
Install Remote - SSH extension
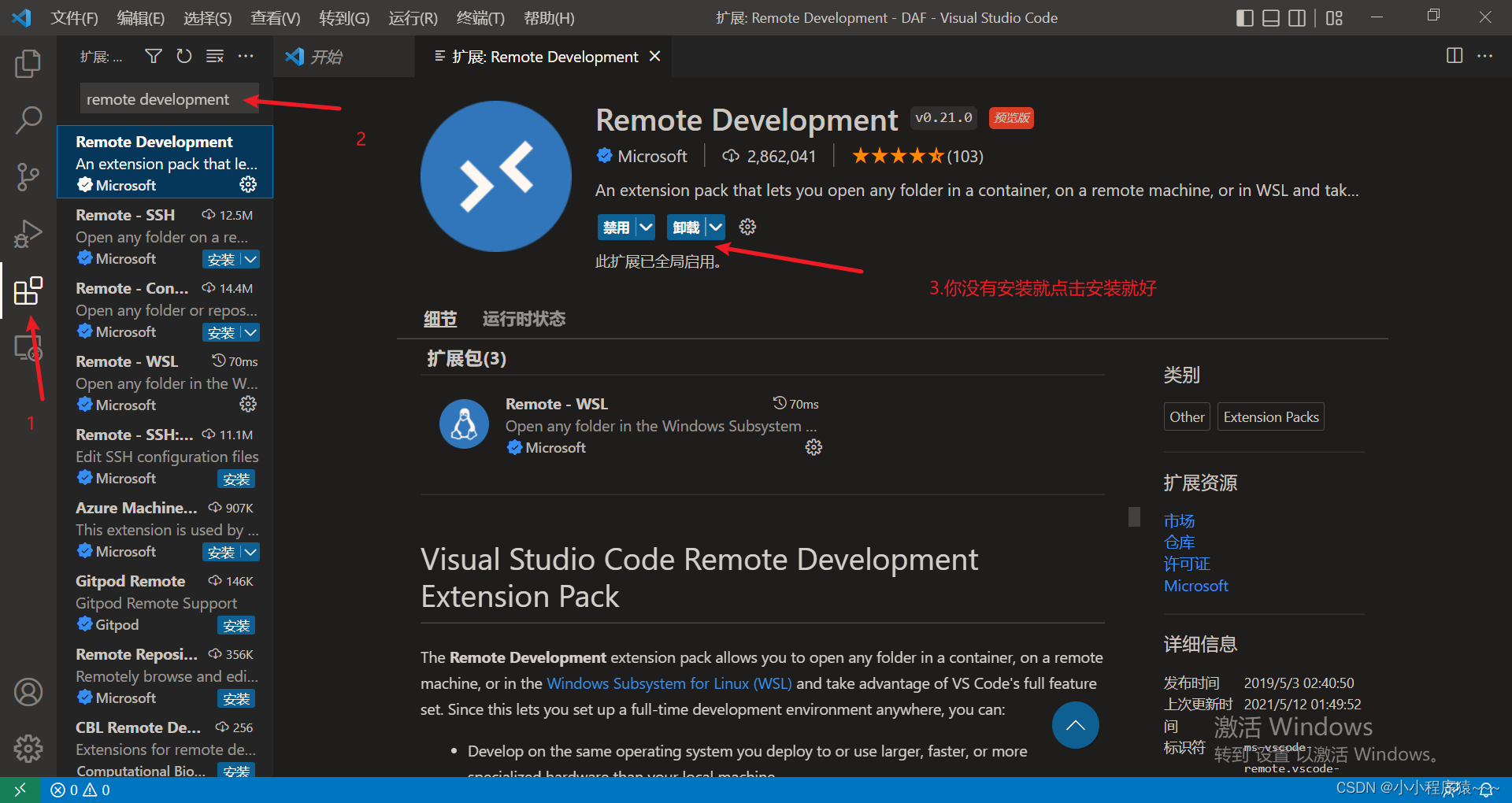tap(221, 259)
